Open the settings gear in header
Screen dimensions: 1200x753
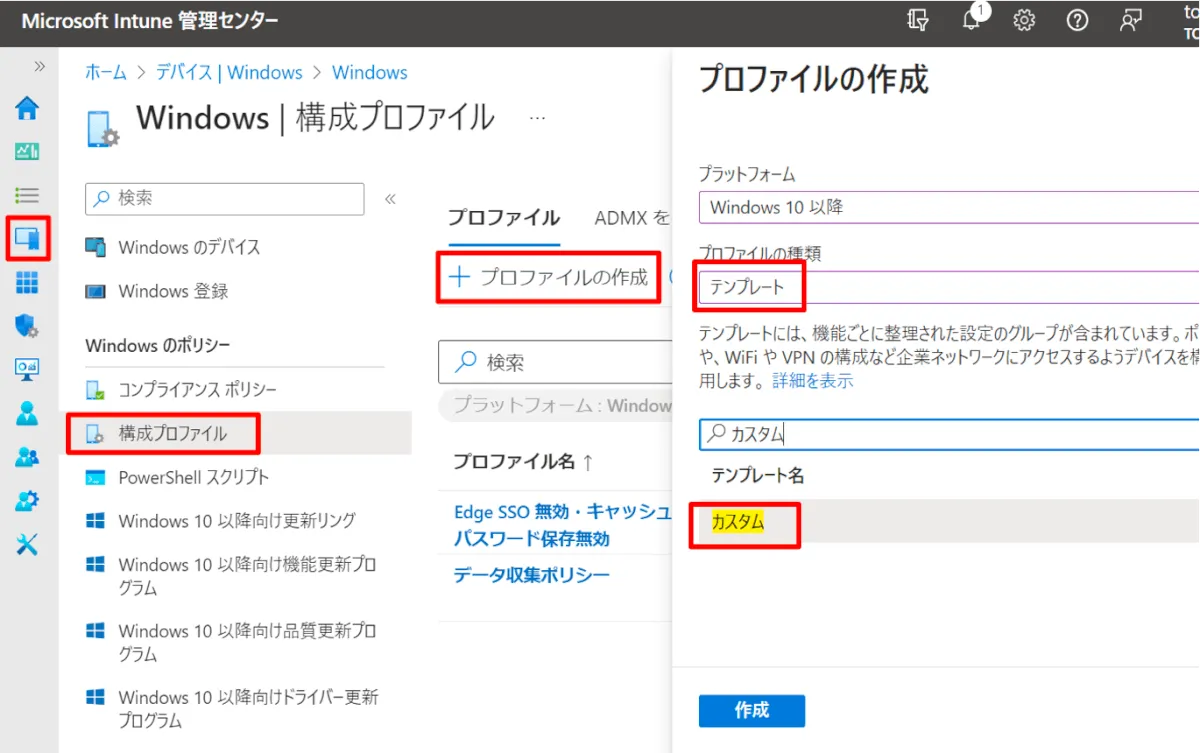1024,21
